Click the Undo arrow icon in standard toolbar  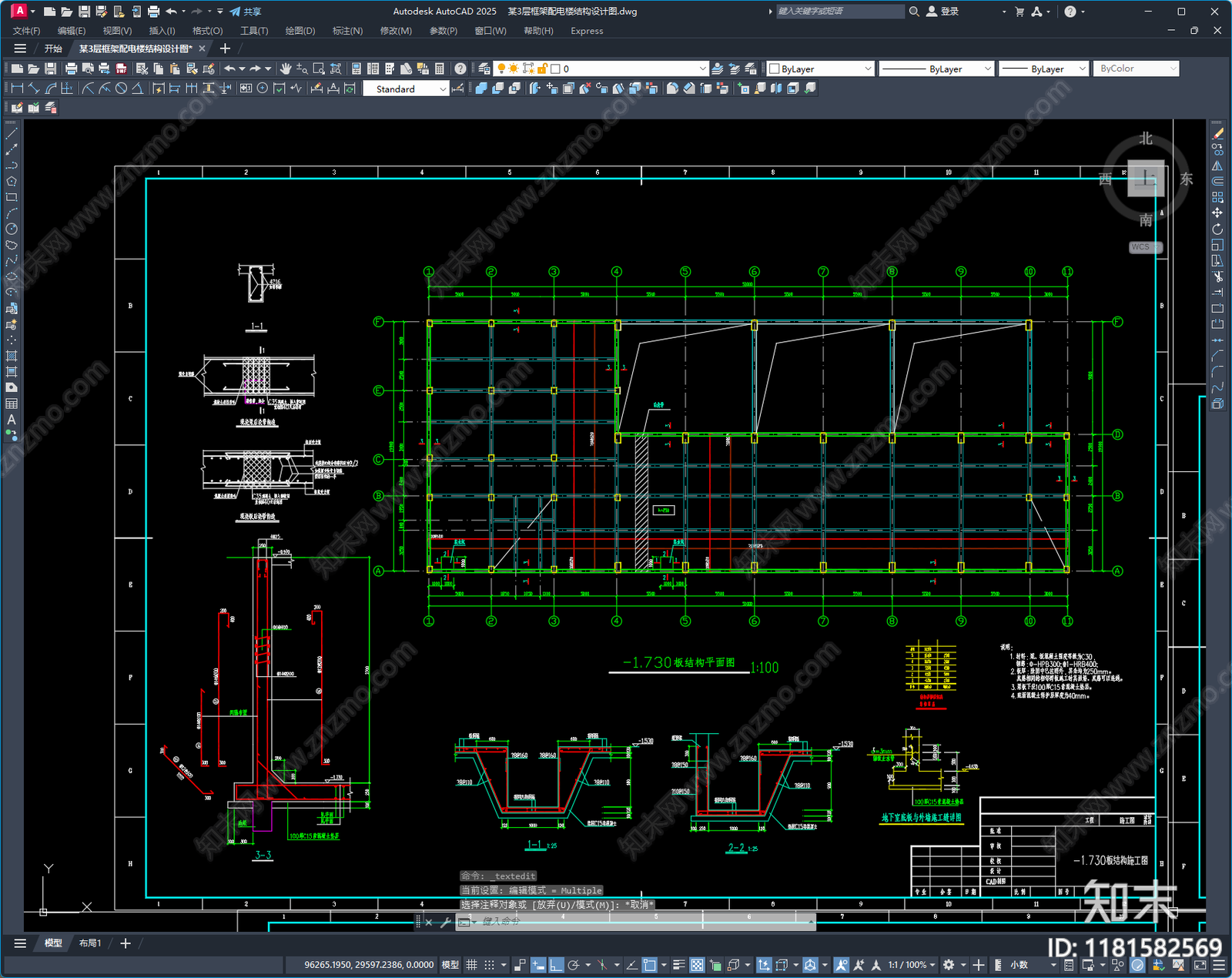pyautogui.click(x=229, y=69)
